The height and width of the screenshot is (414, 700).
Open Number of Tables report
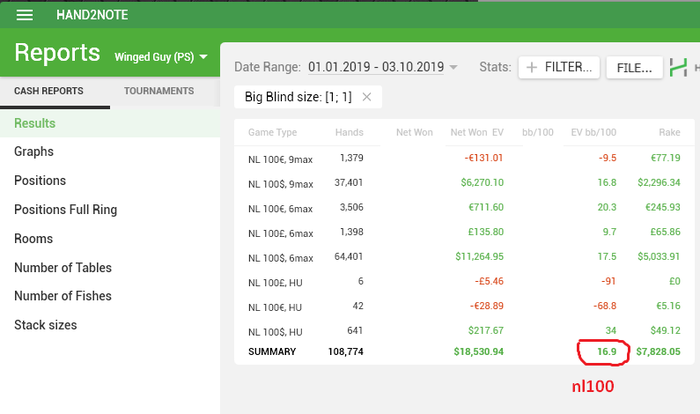(x=63, y=268)
